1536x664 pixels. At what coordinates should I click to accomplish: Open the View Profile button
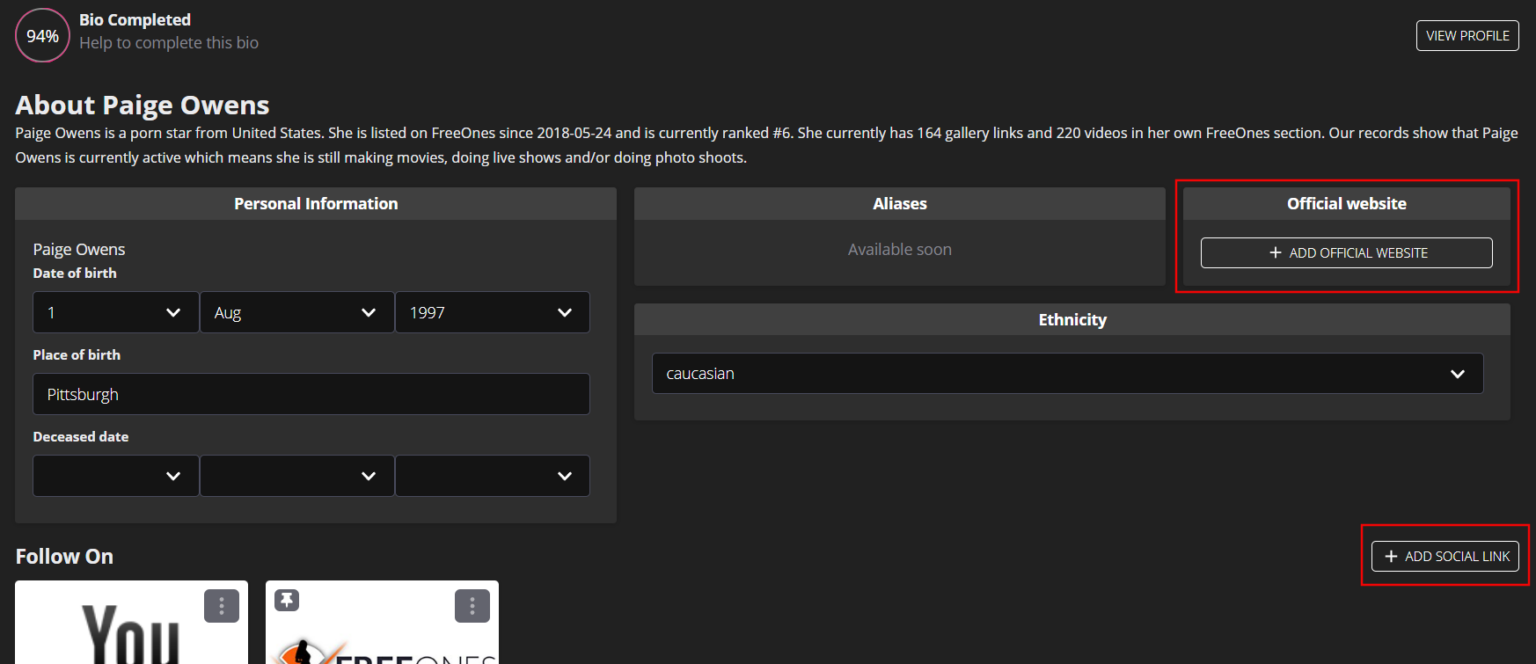[1467, 36]
